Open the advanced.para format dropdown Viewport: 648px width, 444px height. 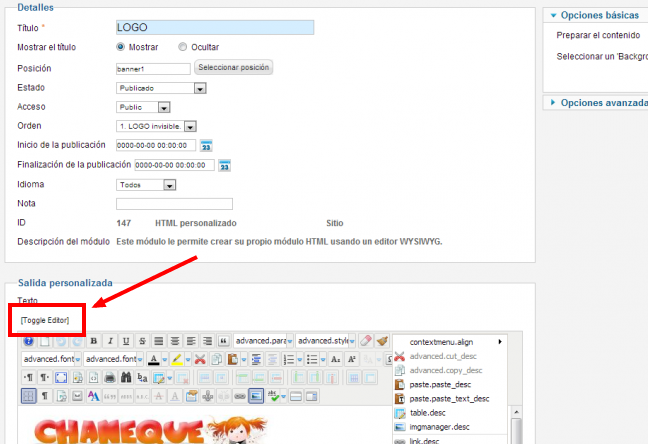pyautogui.click(x=263, y=341)
